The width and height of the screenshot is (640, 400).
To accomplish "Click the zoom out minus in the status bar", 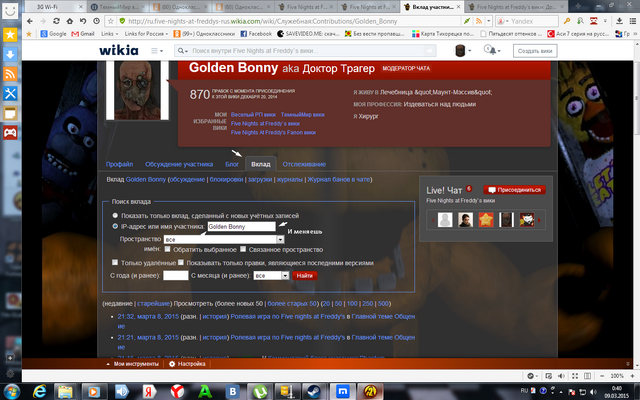I will (x=602, y=376).
